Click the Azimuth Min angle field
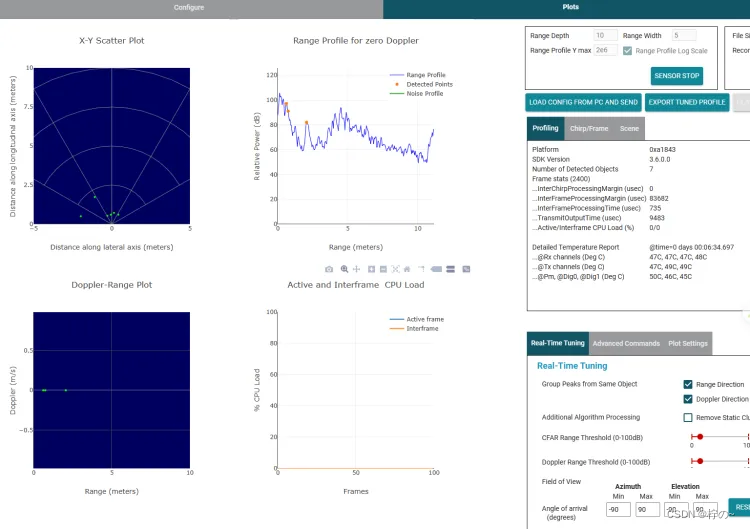Image resolution: width=750 pixels, height=529 pixels. [618, 509]
